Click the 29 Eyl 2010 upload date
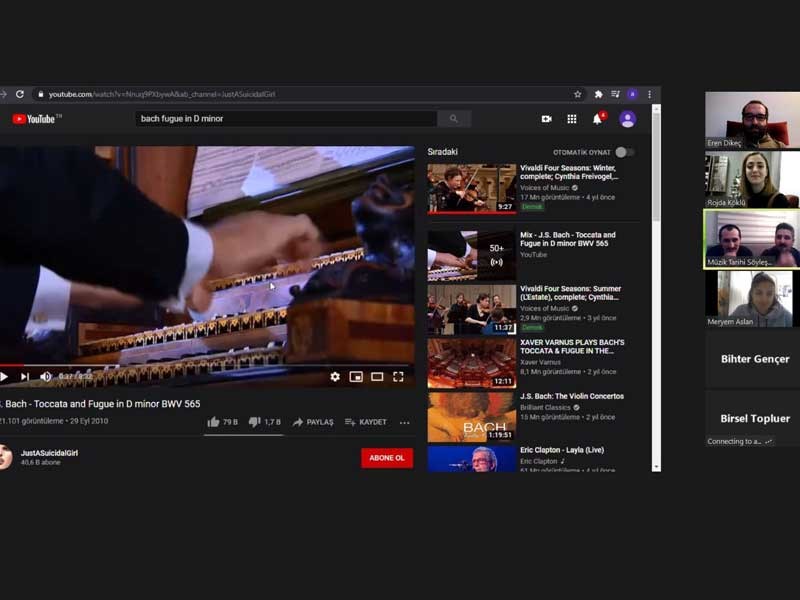The width and height of the screenshot is (800, 600). [89, 421]
